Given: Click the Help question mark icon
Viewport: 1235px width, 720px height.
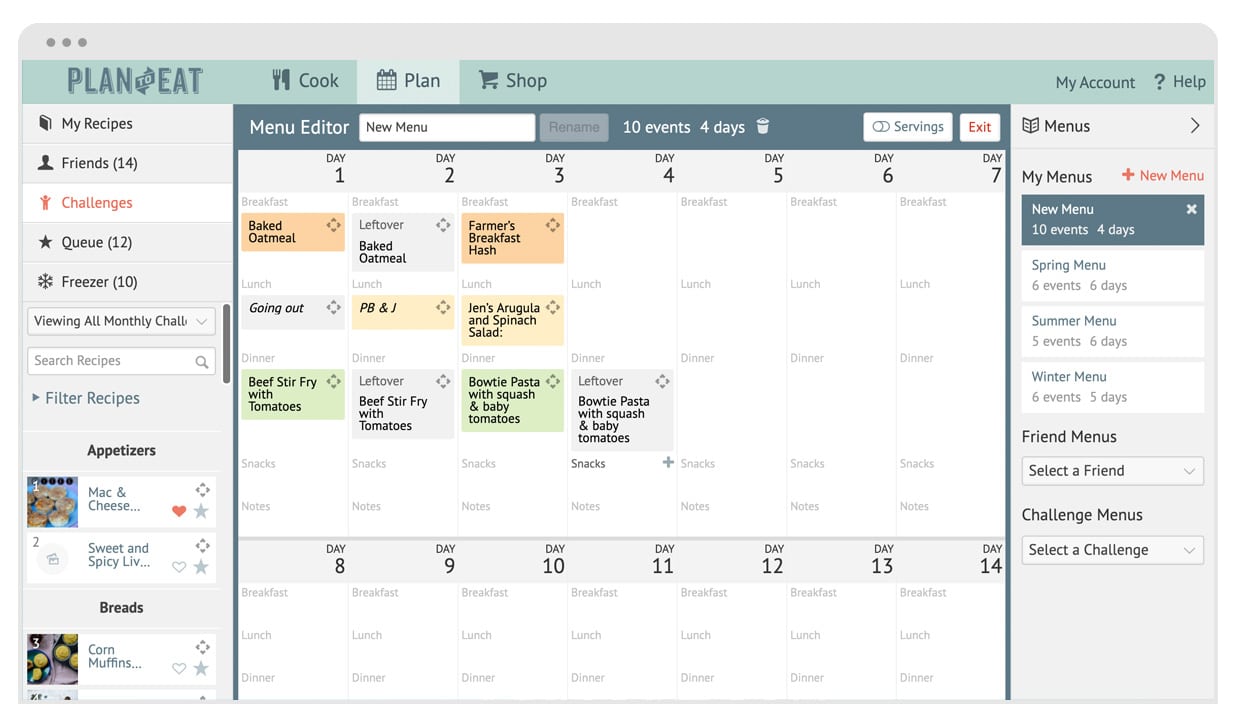Looking at the screenshot, I should pos(1159,82).
